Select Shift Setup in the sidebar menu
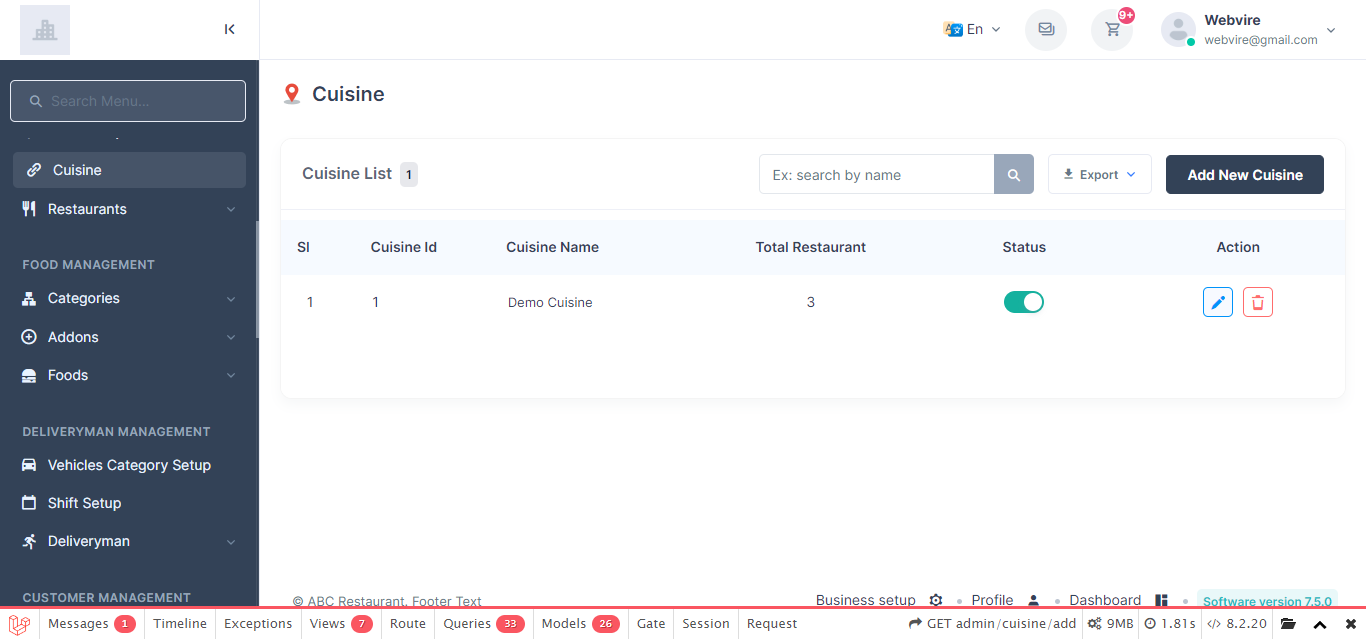The height and width of the screenshot is (641, 1366). (84, 503)
